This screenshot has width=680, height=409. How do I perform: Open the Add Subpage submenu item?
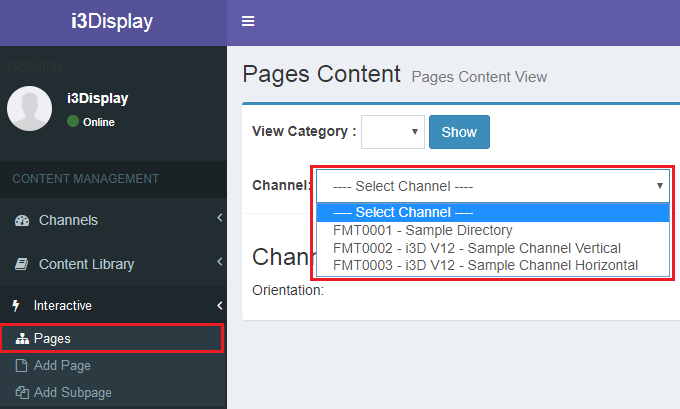pos(113,393)
